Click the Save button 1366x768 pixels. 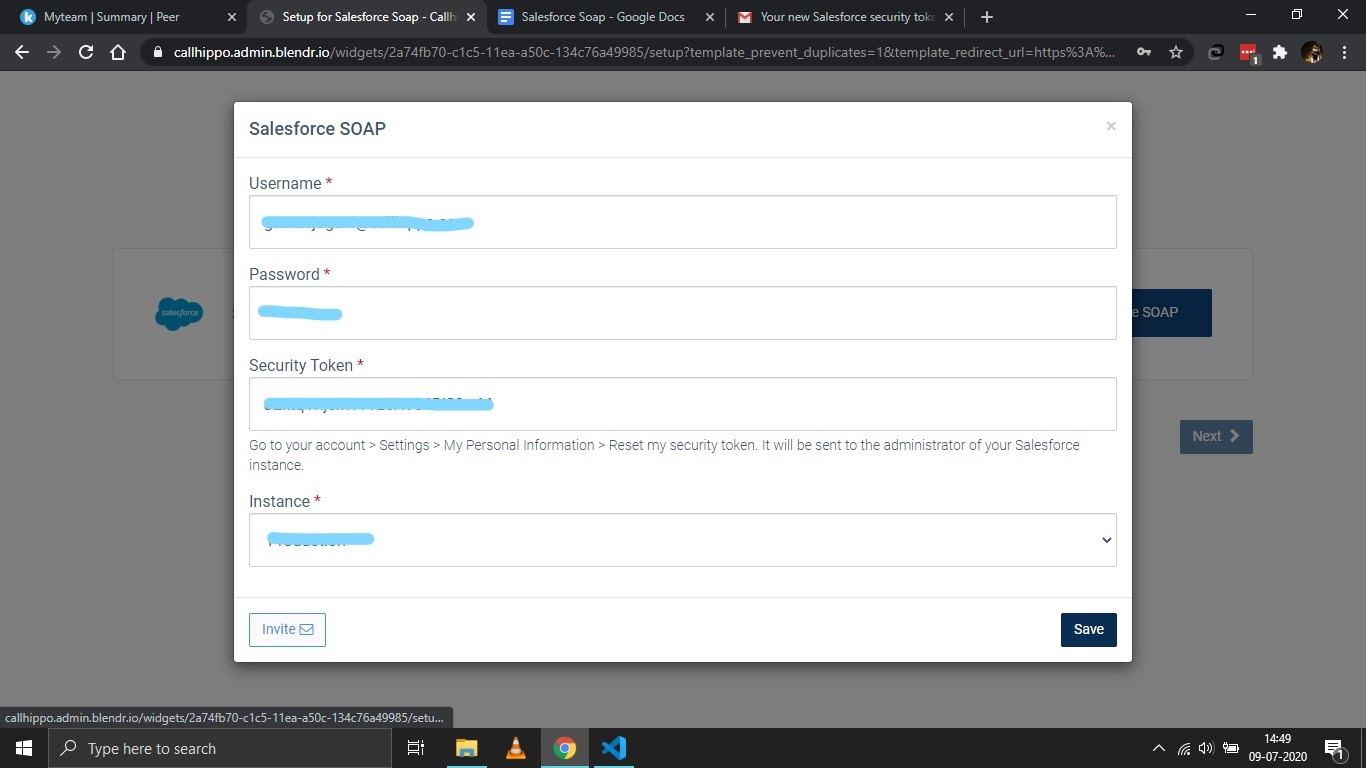[x=1088, y=629]
